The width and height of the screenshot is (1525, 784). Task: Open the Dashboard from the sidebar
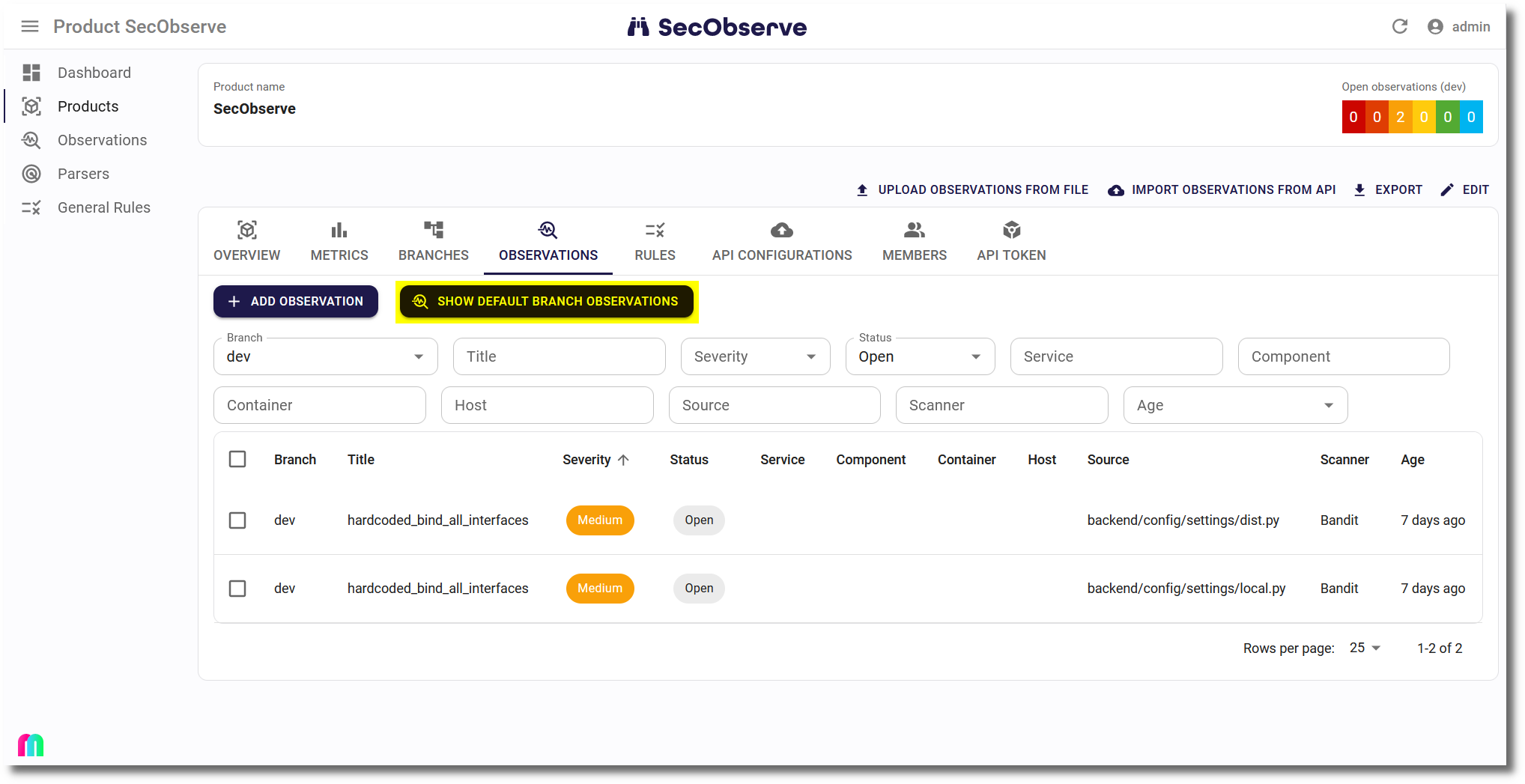tap(94, 72)
